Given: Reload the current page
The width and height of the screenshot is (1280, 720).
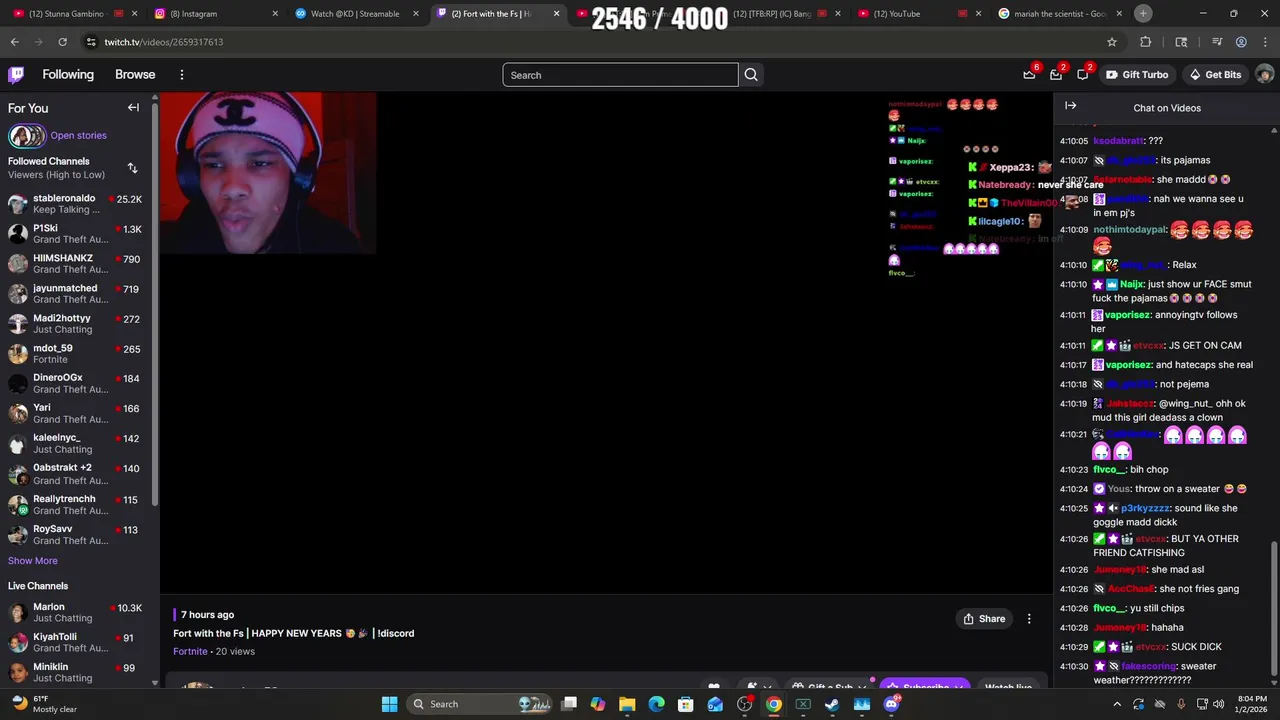Looking at the screenshot, I should click(62, 42).
